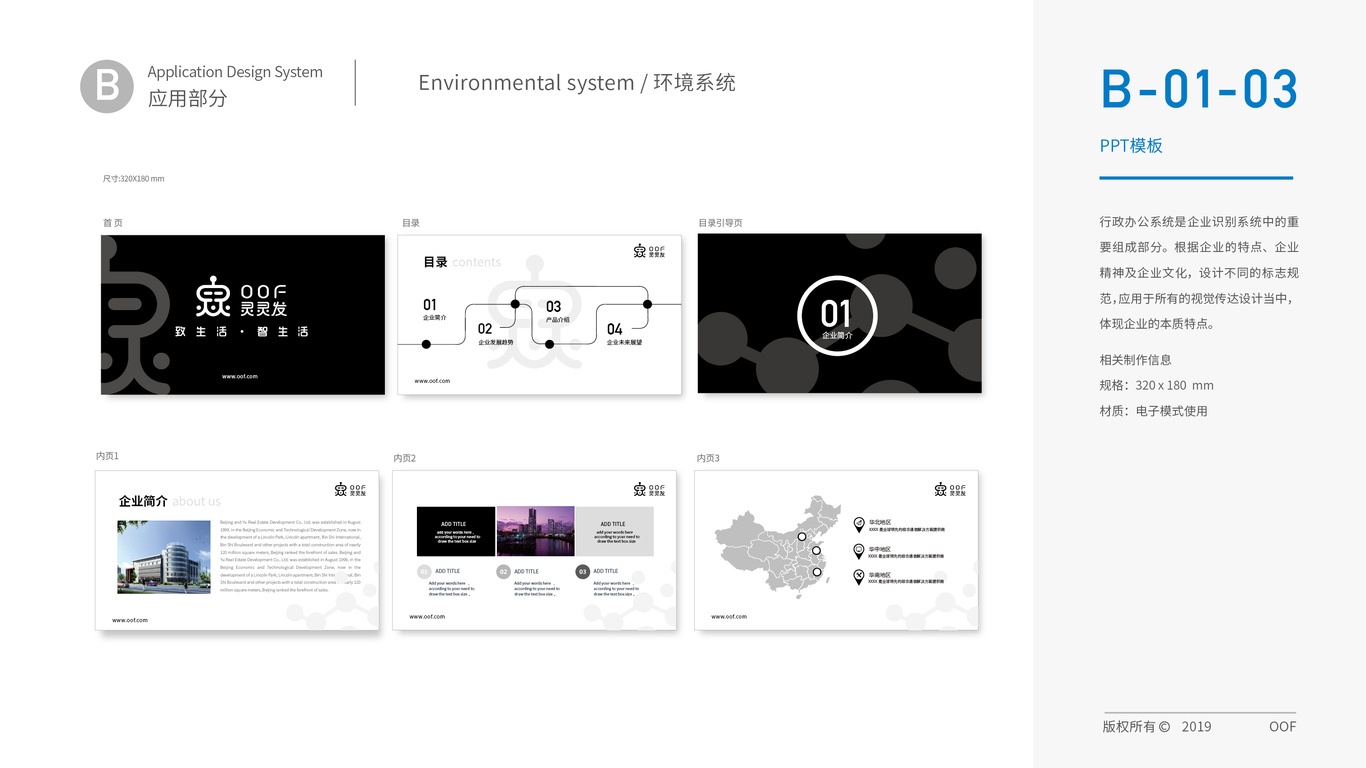Open the 目录引导页 slide thumbnail
The image size is (1366, 768).
[840, 313]
